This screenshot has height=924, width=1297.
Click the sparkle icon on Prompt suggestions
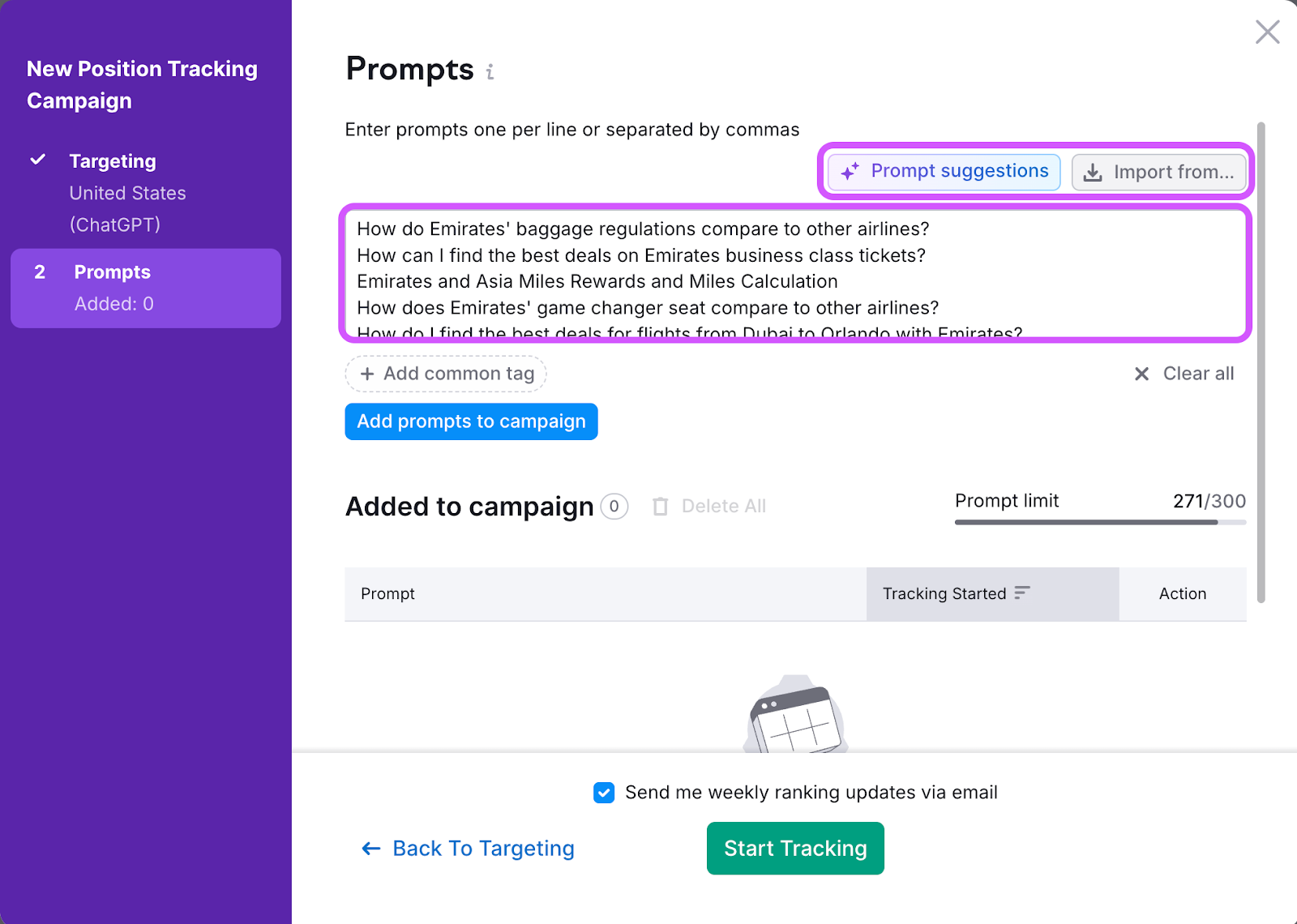pos(850,172)
